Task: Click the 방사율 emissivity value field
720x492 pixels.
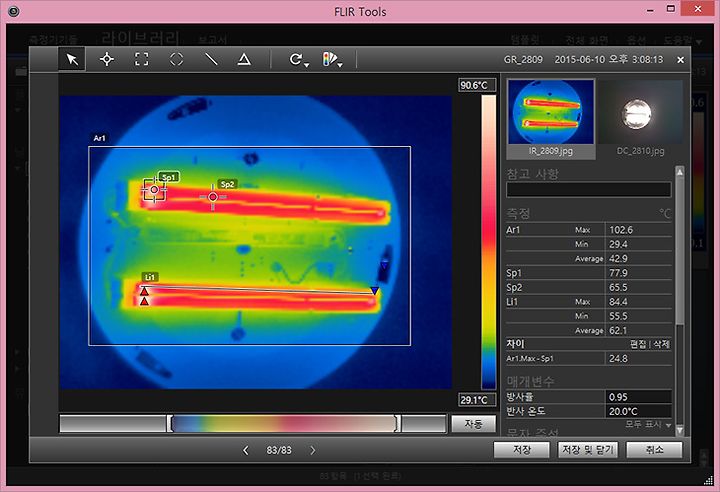Action: 640,396
